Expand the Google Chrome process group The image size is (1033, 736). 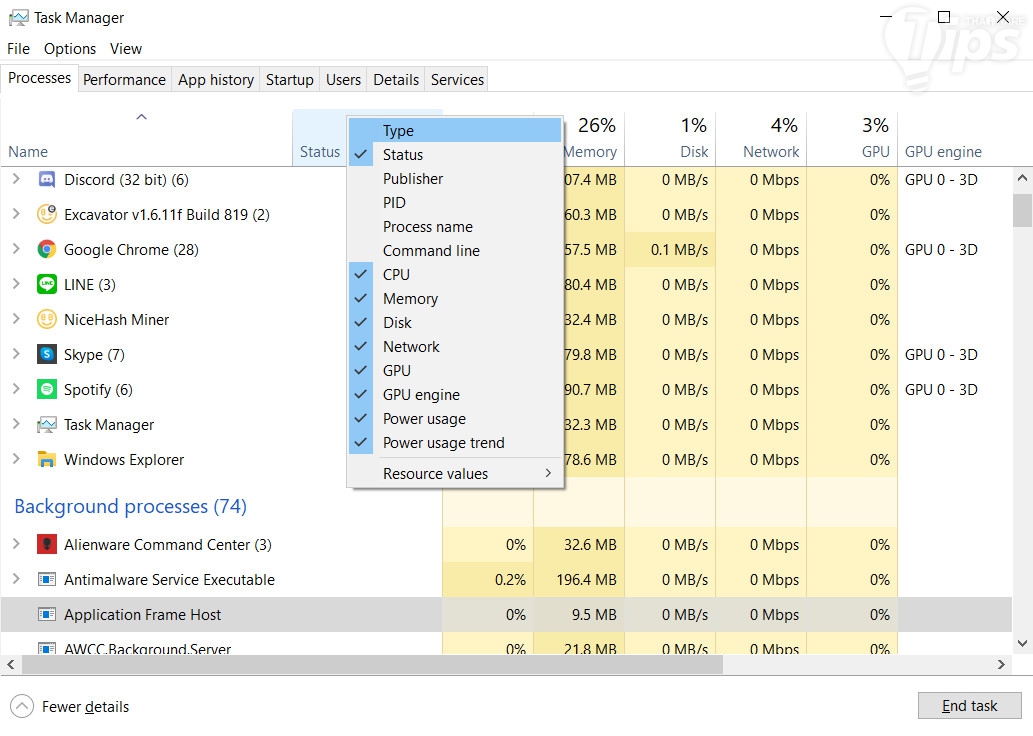pos(16,250)
